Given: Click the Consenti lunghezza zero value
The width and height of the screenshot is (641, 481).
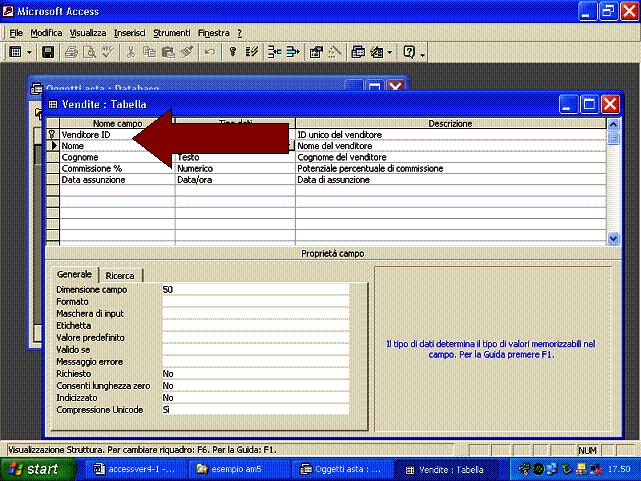Looking at the screenshot, I should [256, 386].
